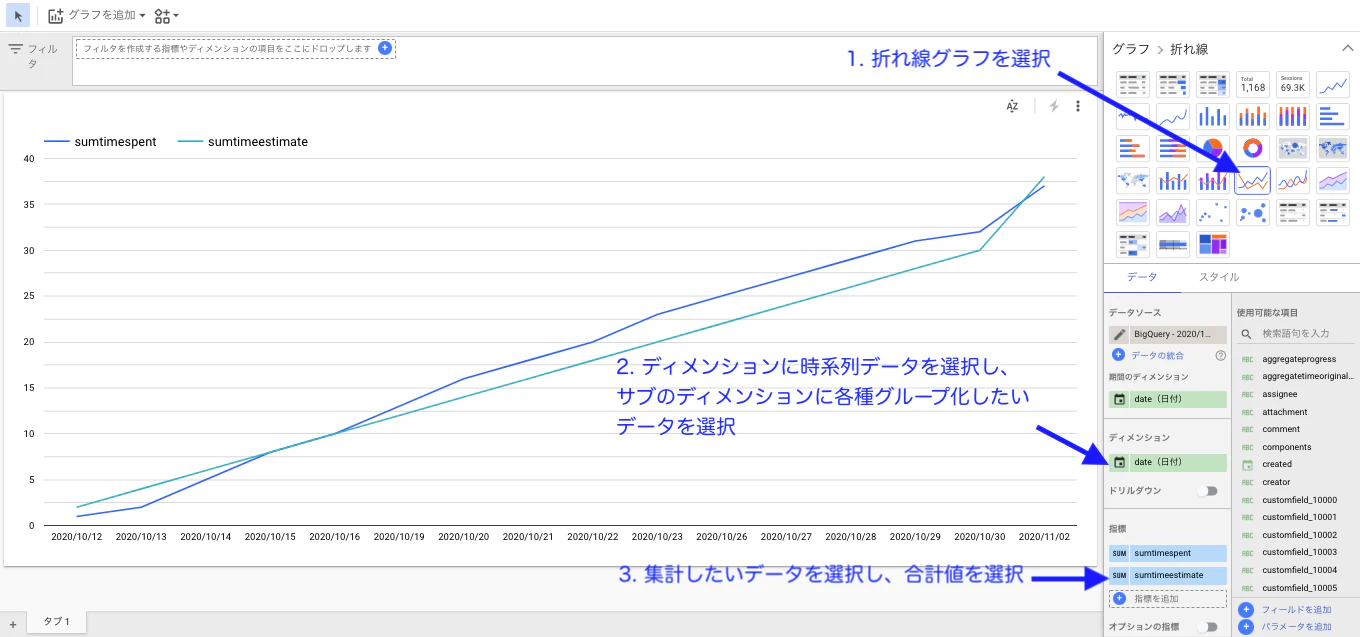Select the Sessions 69.3K scorecard chart type
Screen dimensions: 1360x637
coord(1293,85)
